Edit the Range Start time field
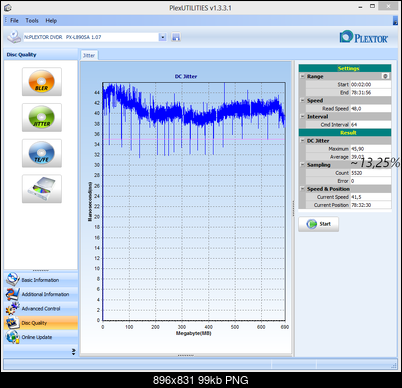The height and width of the screenshot is (388, 402). click(x=371, y=85)
